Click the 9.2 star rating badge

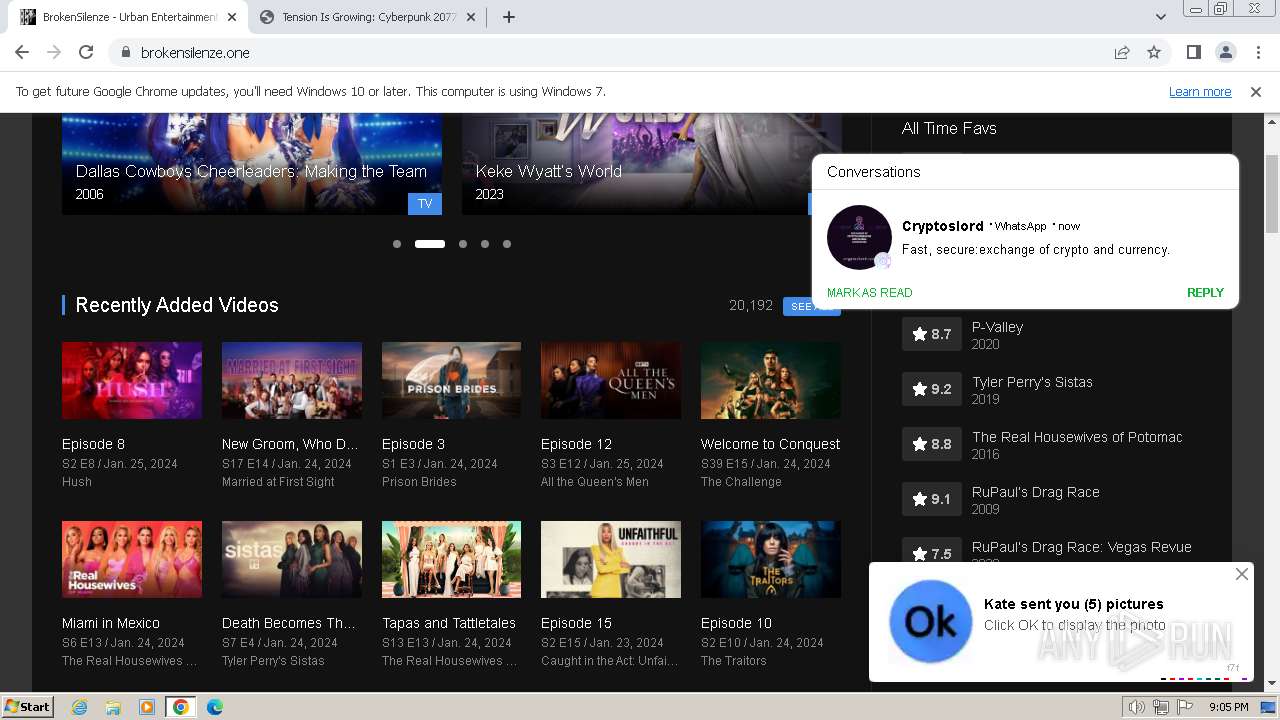click(x=932, y=389)
